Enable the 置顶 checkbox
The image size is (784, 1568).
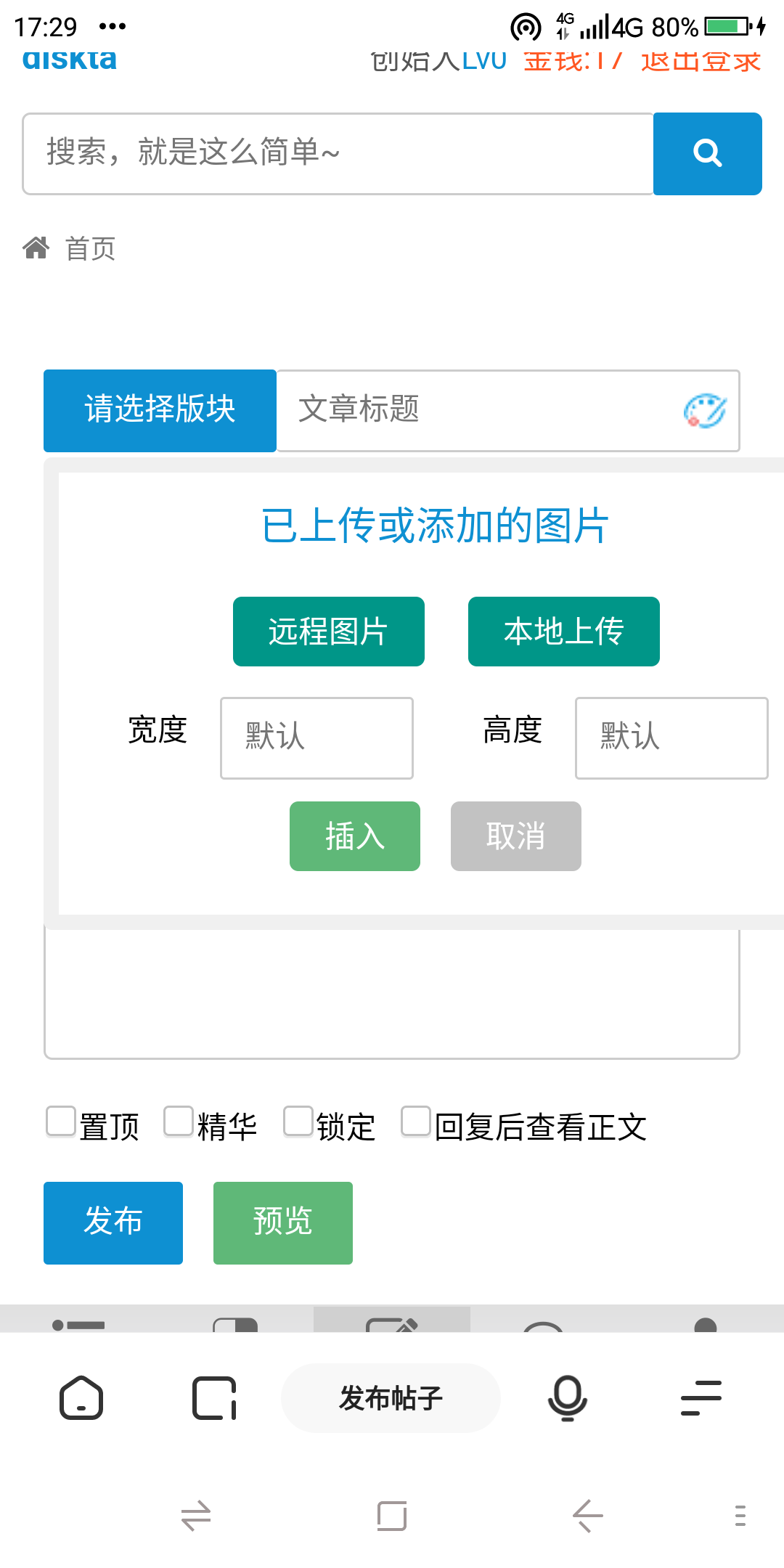click(61, 1121)
